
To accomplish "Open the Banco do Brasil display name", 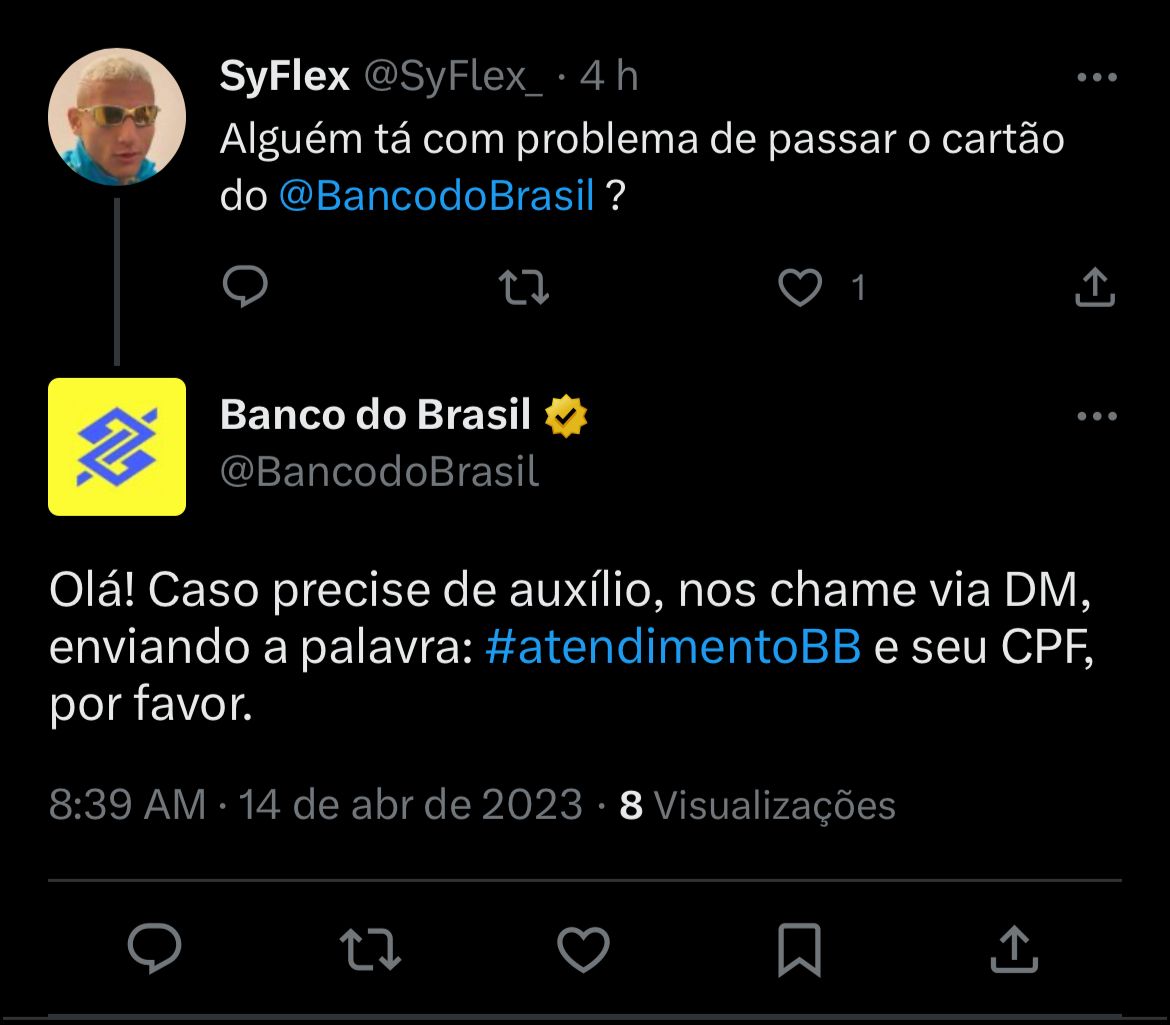I will coord(375,415).
